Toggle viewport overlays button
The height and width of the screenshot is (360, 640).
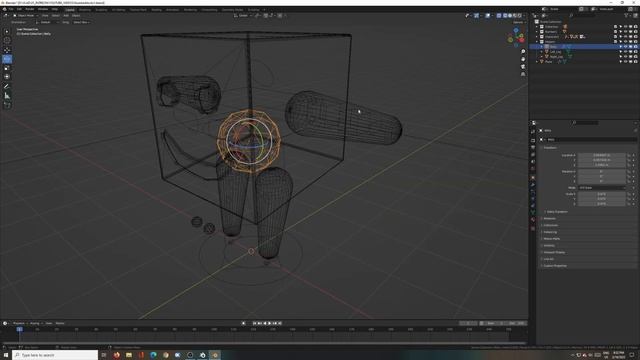point(487,16)
